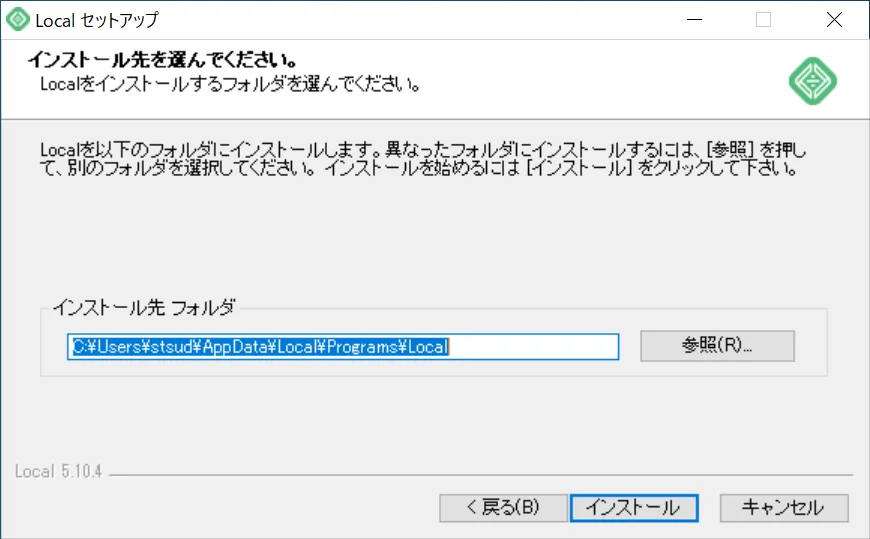Screen dimensions: 870x539
Task: Cancel setup with the キャンセル button
Action: (784, 507)
